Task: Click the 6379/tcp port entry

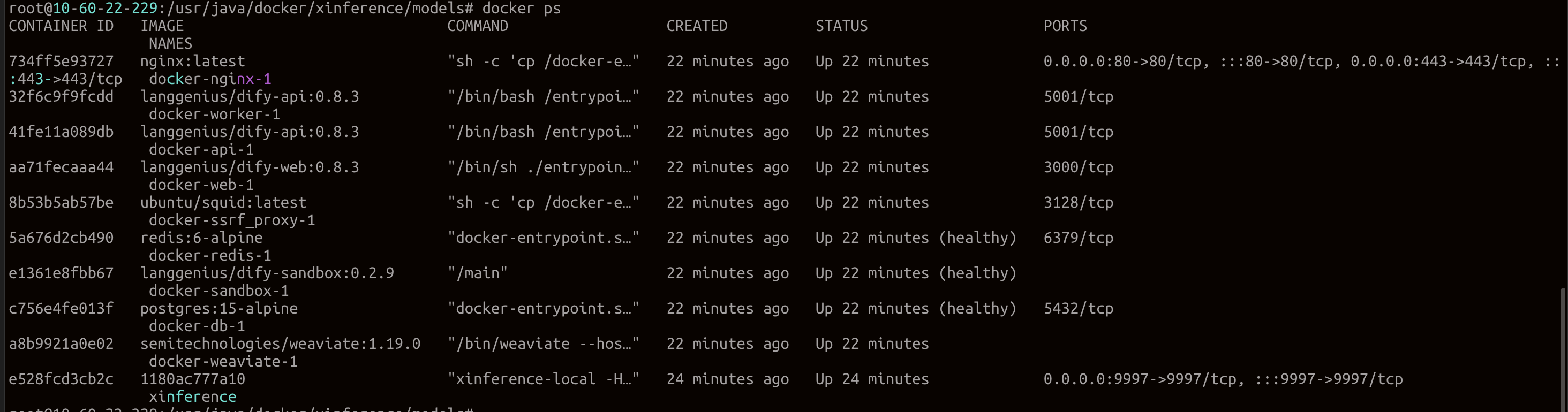Action: pos(1079,238)
